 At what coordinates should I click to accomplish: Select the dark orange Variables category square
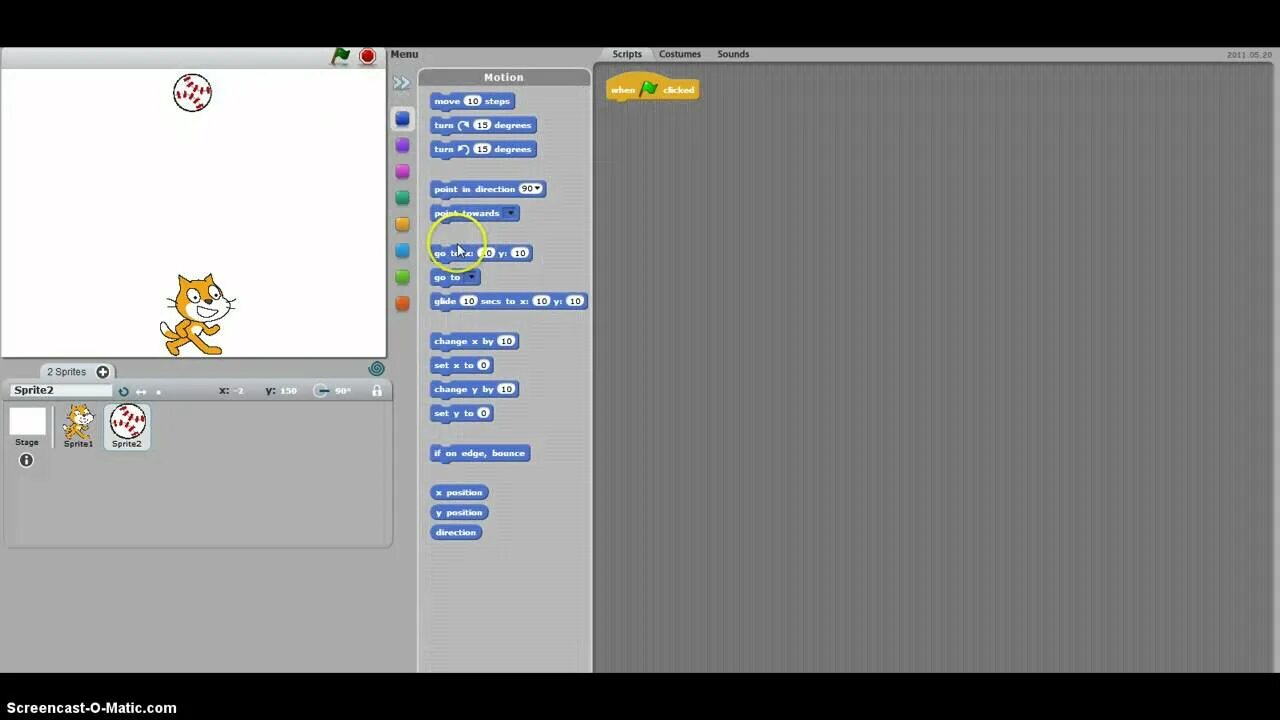pos(402,303)
